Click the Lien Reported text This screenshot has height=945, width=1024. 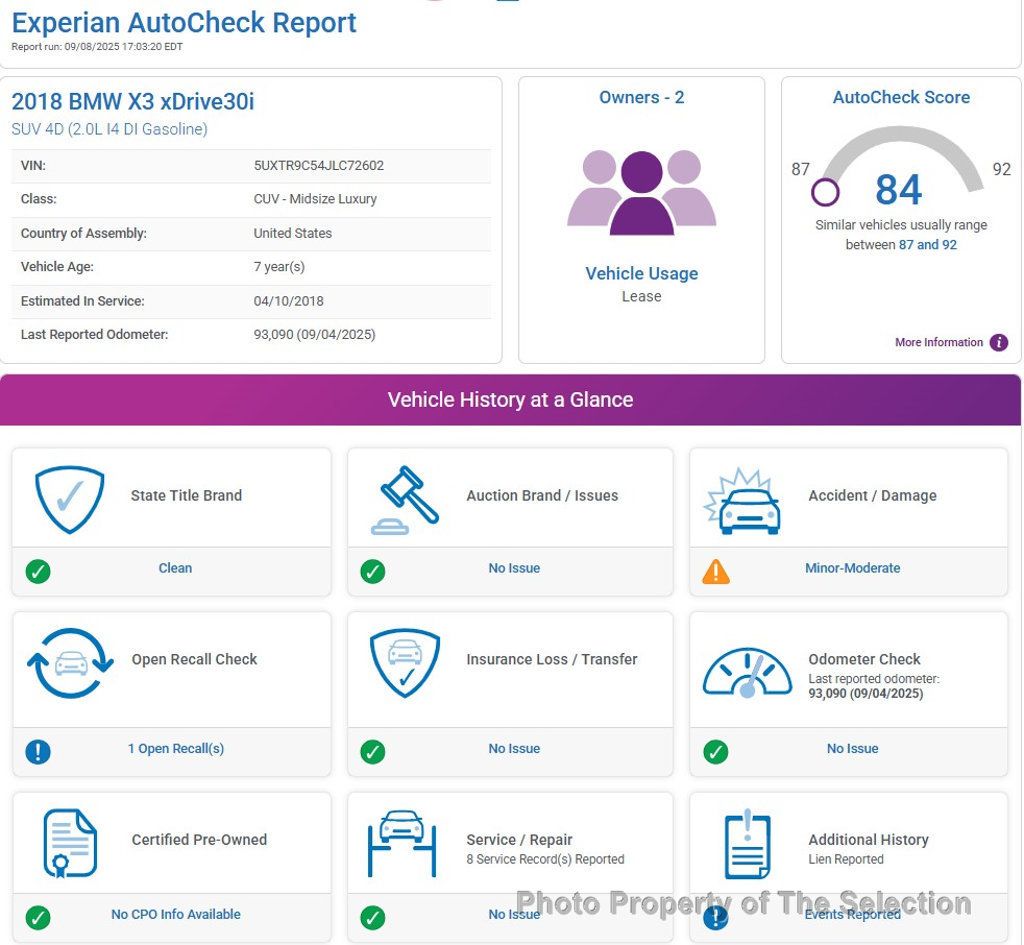(x=846, y=859)
